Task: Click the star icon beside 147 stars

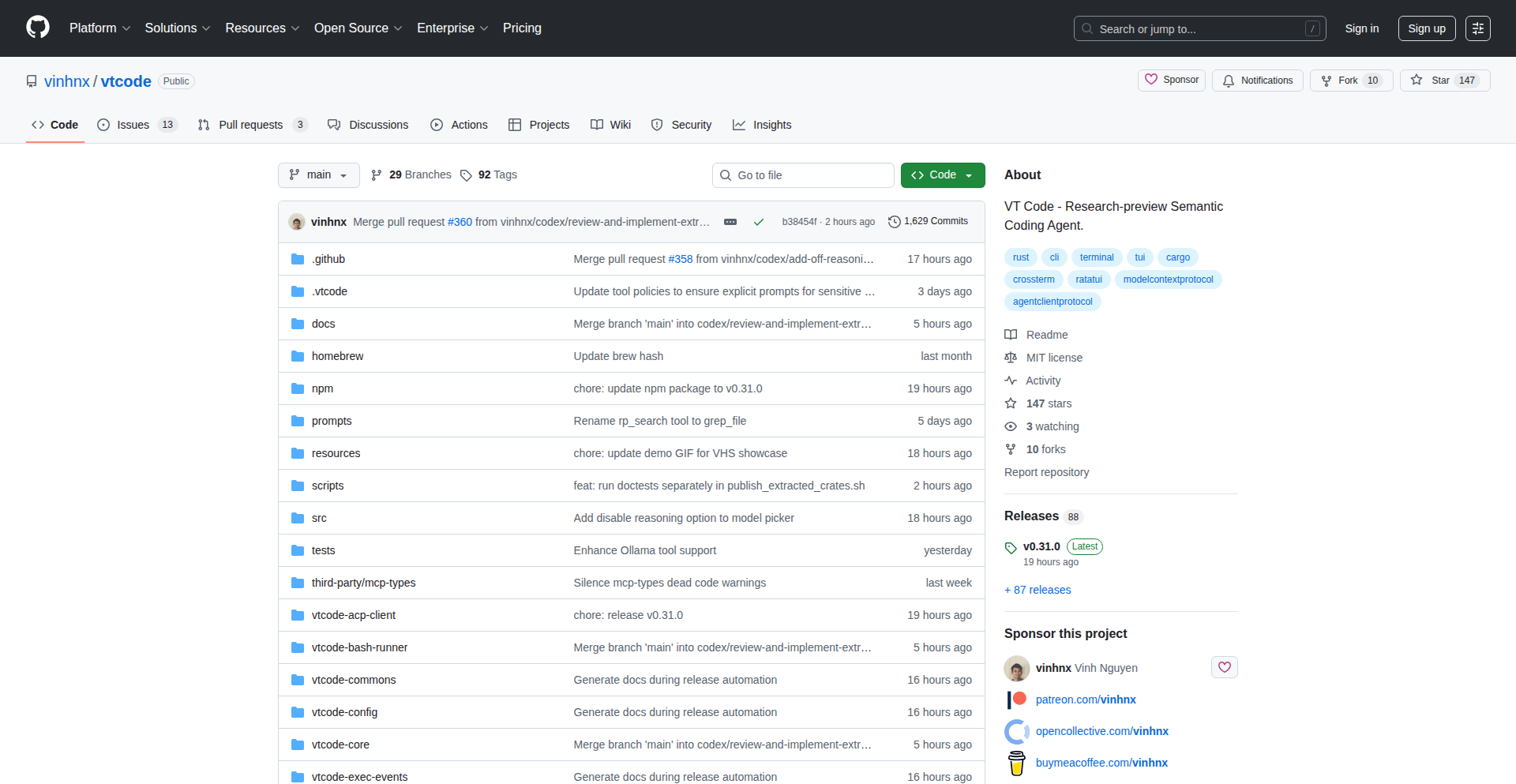Action: pos(1011,403)
